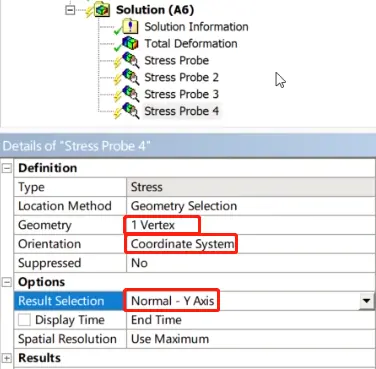Toggle the Display Time checkbox
The image size is (376, 369).
coord(24,320)
